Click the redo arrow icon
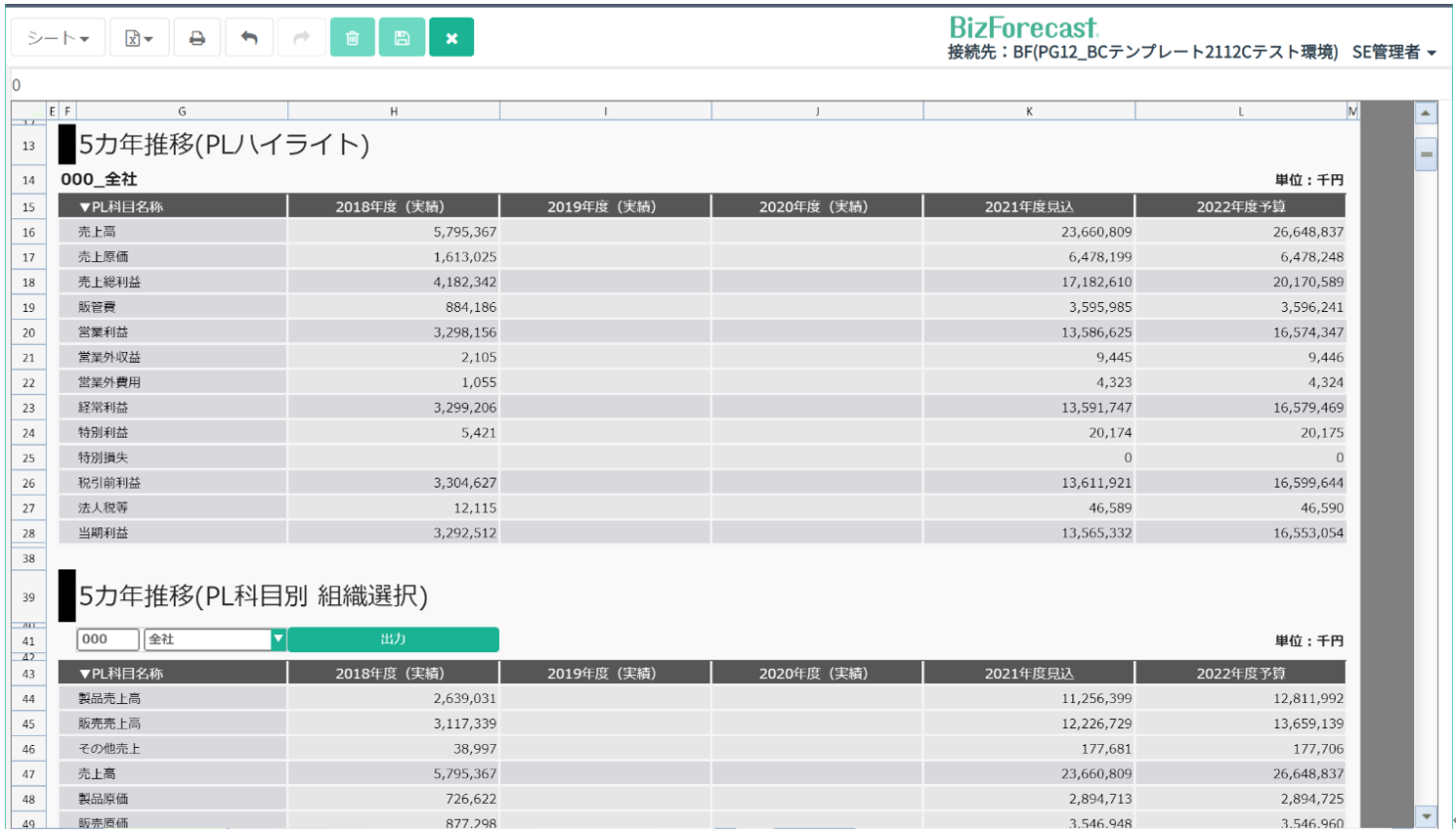The image size is (1456, 833). (301, 38)
